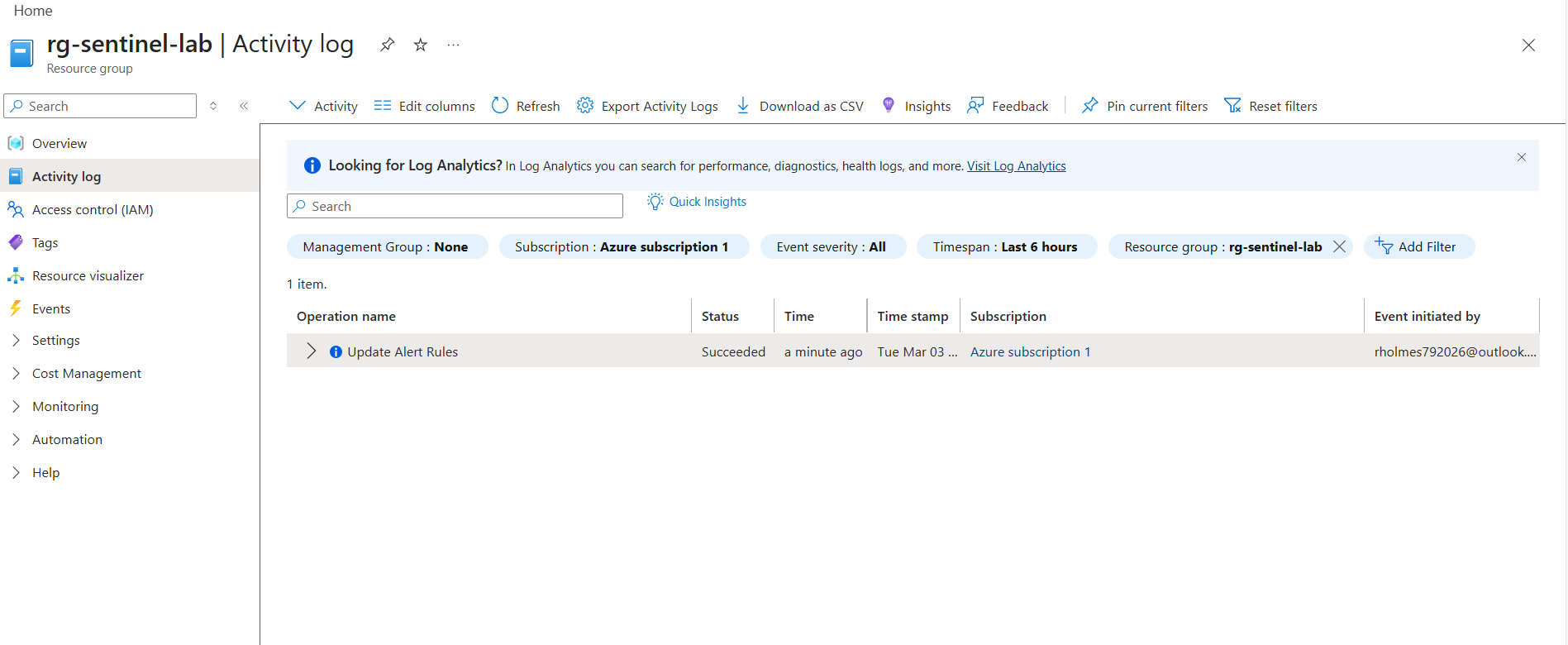Click the Download as CSV arrow icon

pyautogui.click(x=743, y=106)
